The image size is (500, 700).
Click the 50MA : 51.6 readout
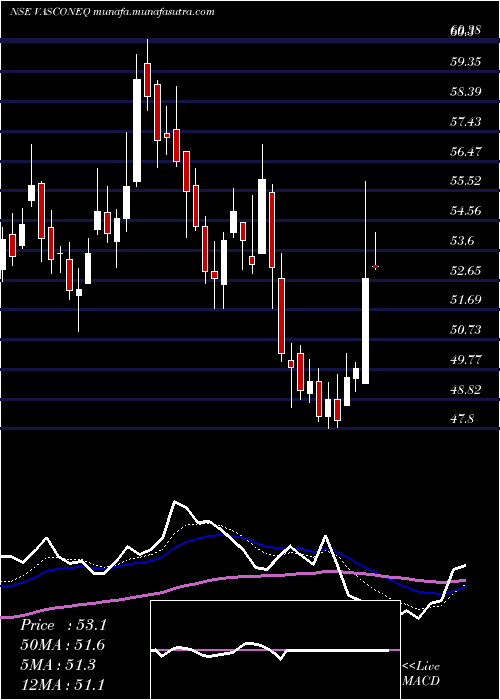point(63,645)
